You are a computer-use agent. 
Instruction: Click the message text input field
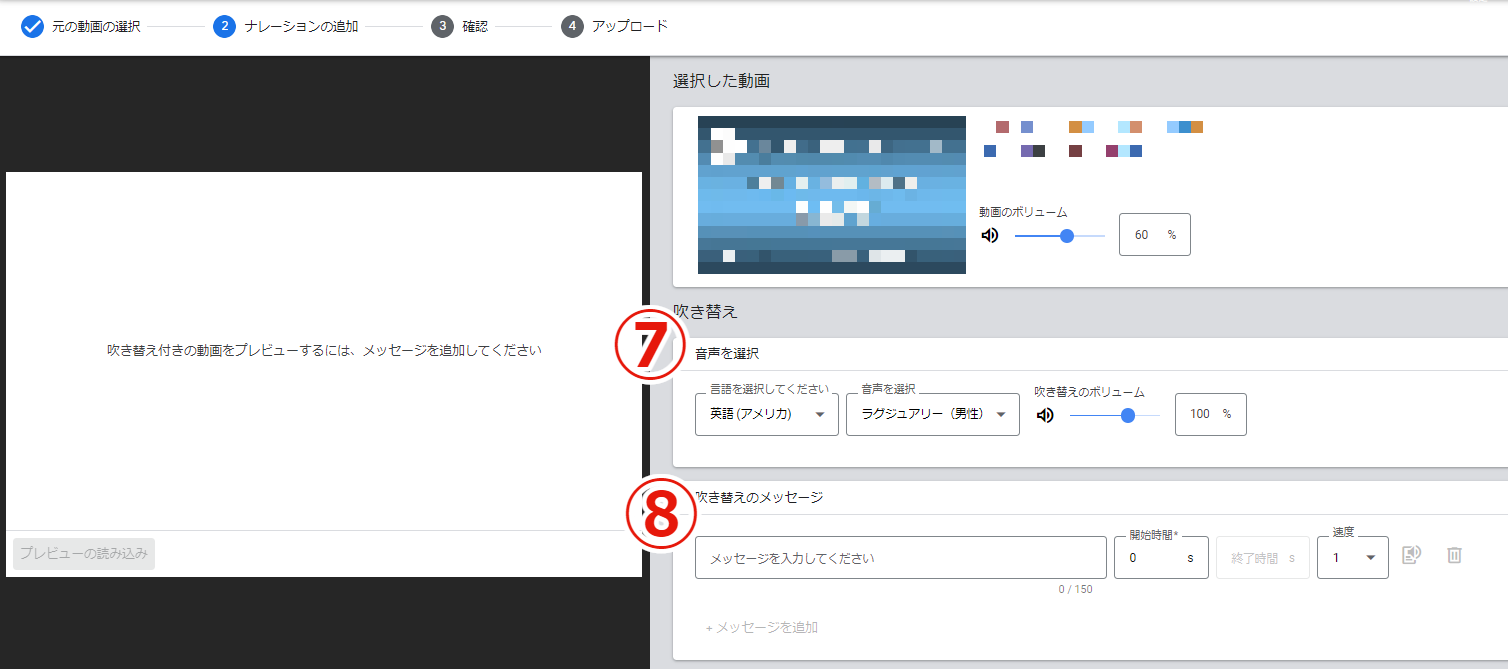click(x=900, y=558)
